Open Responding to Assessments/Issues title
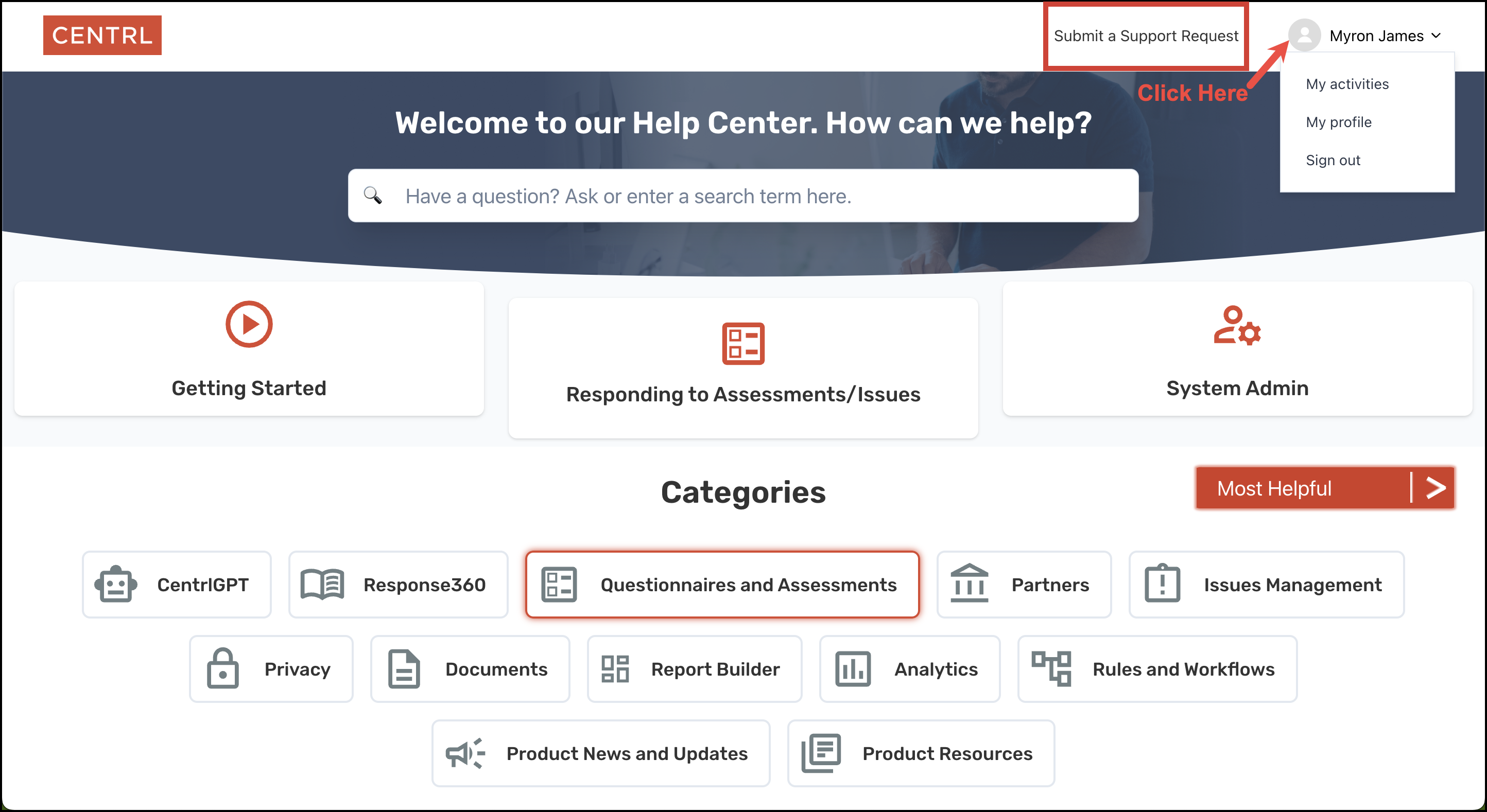 (x=743, y=395)
